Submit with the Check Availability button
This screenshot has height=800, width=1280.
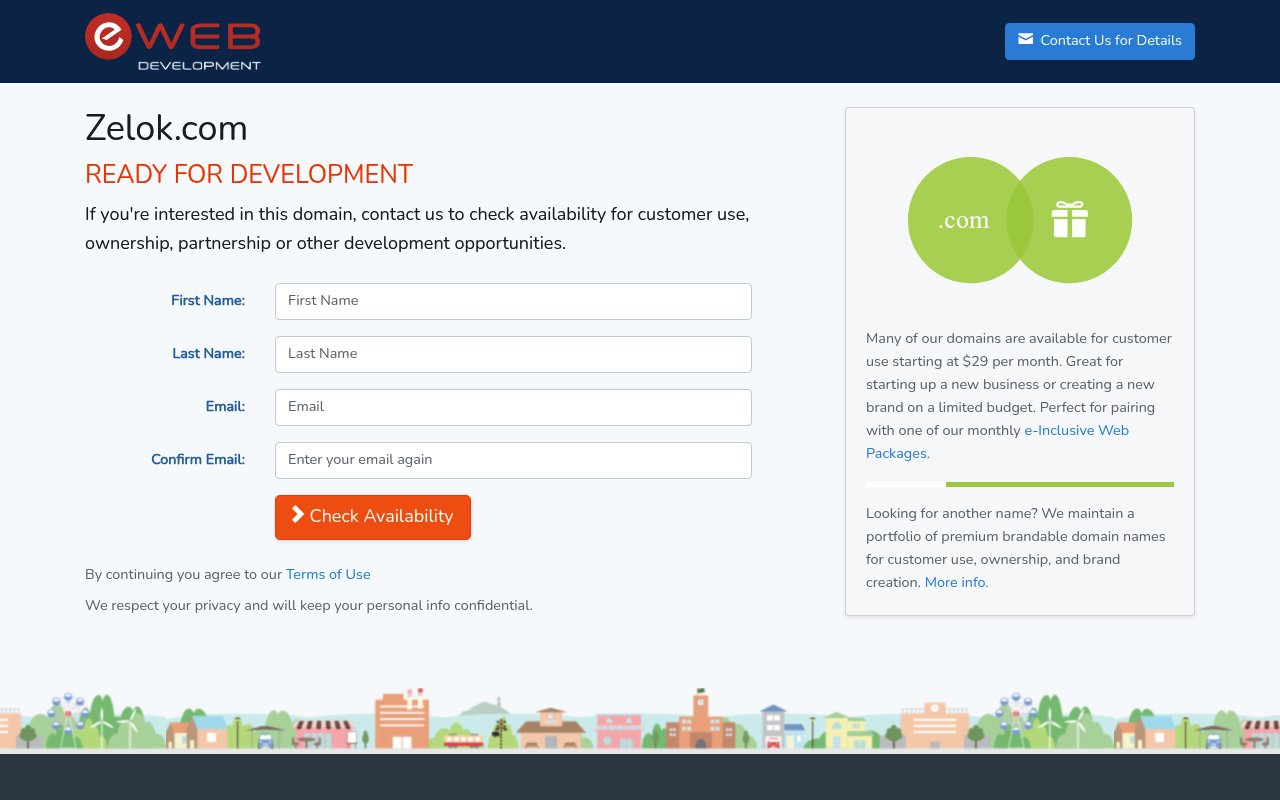click(373, 517)
